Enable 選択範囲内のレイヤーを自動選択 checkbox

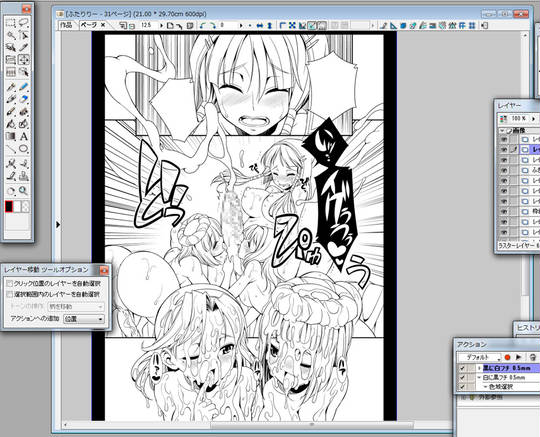[x=10, y=294]
